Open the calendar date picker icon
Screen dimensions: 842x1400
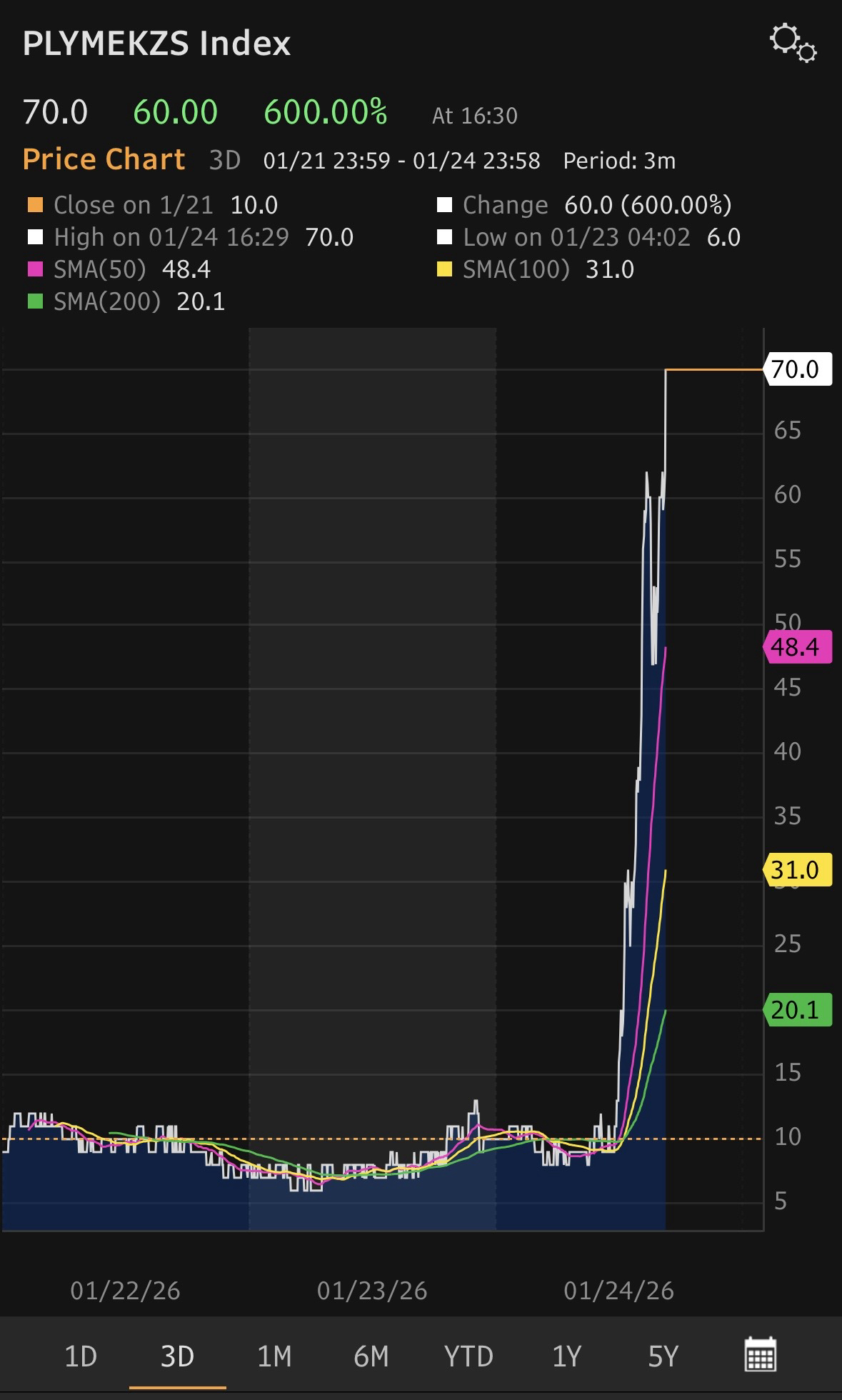(760, 1354)
